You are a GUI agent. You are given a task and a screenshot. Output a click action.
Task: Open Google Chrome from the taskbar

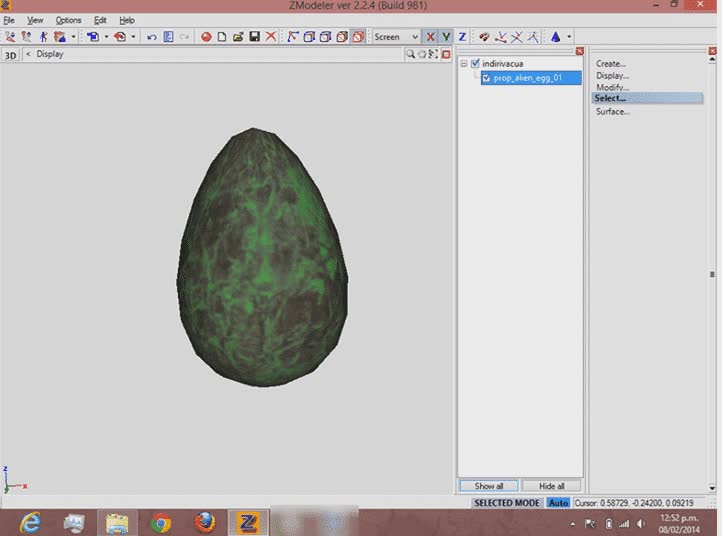[x=161, y=522]
